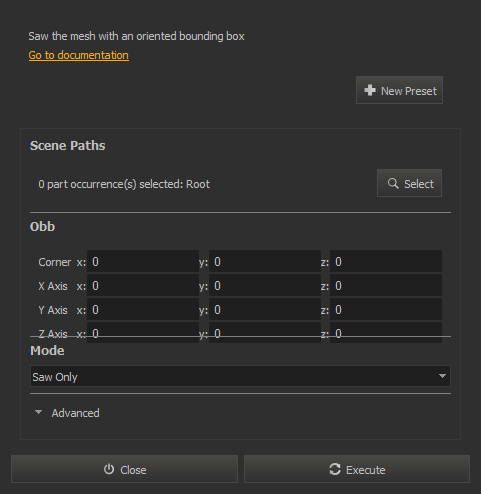The image size is (481, 494).
Task: Click the Corner z input field
Action: pyautogui.click(x=386, y=262)
